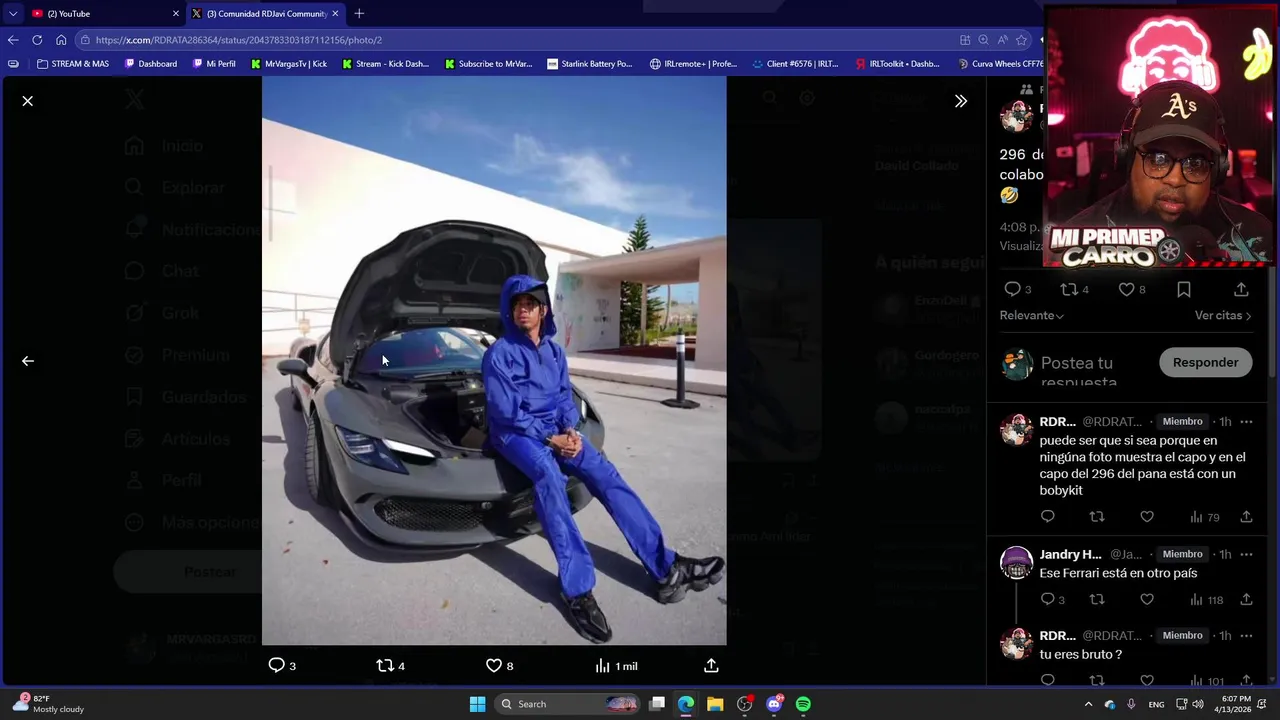Screen dimensions: 1280x720
Task: Go to the previous photo with the left arrow
Action: tap(28, 361)
